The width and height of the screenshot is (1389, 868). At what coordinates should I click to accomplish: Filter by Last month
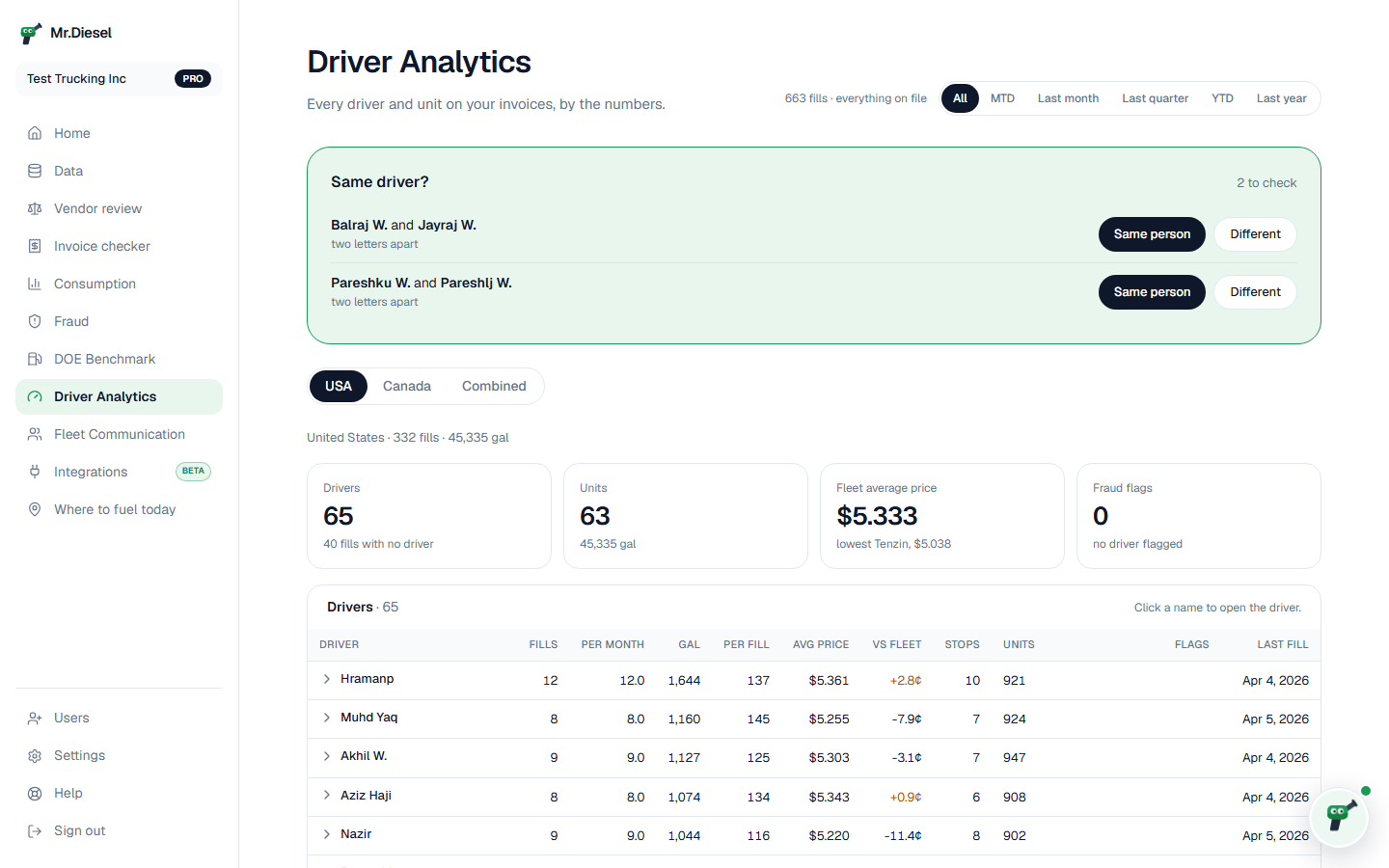1068,98
